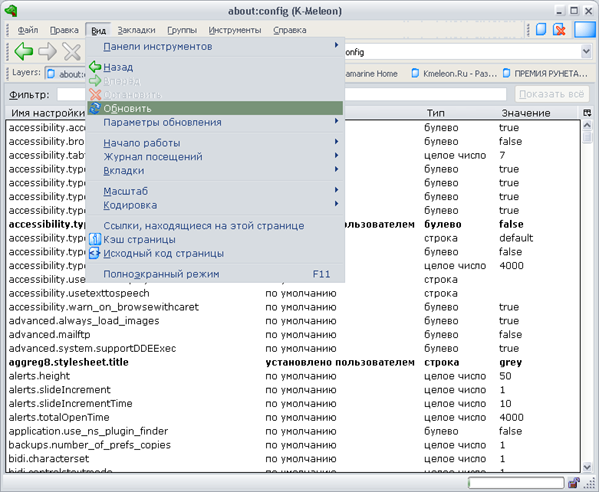Choose Полноэкранный режим menu entry
This screenshot has width=599, height=492.
pyautogui.click(x=215, y=274)
